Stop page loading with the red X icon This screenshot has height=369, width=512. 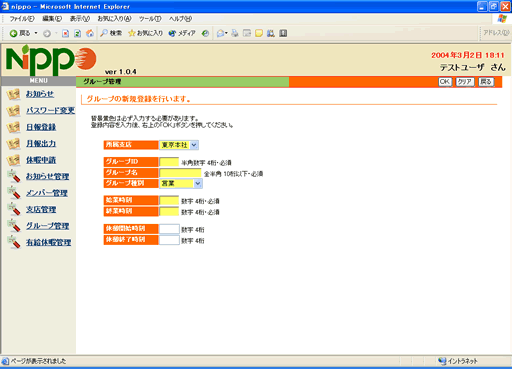(x=66, y=33)
